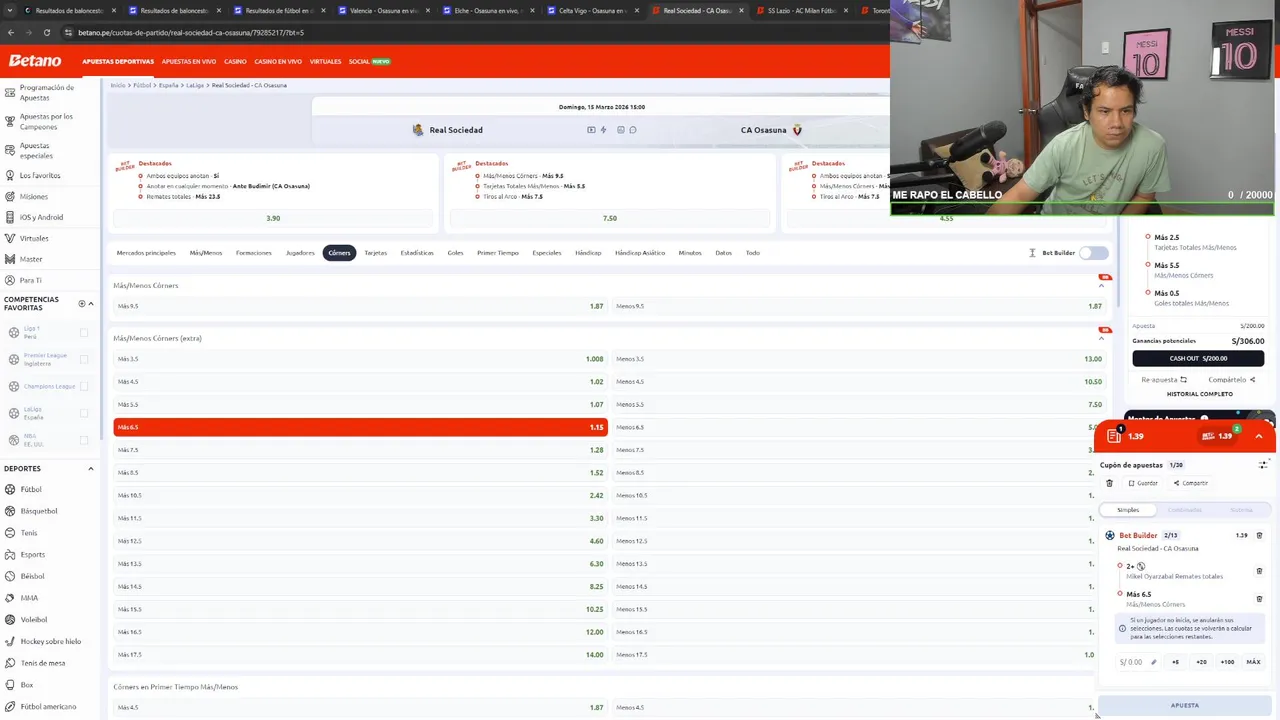Viewport: 1280px width, 720px height.
Task: Switch to the Hándicap Asiático tab
Action: 640,253
